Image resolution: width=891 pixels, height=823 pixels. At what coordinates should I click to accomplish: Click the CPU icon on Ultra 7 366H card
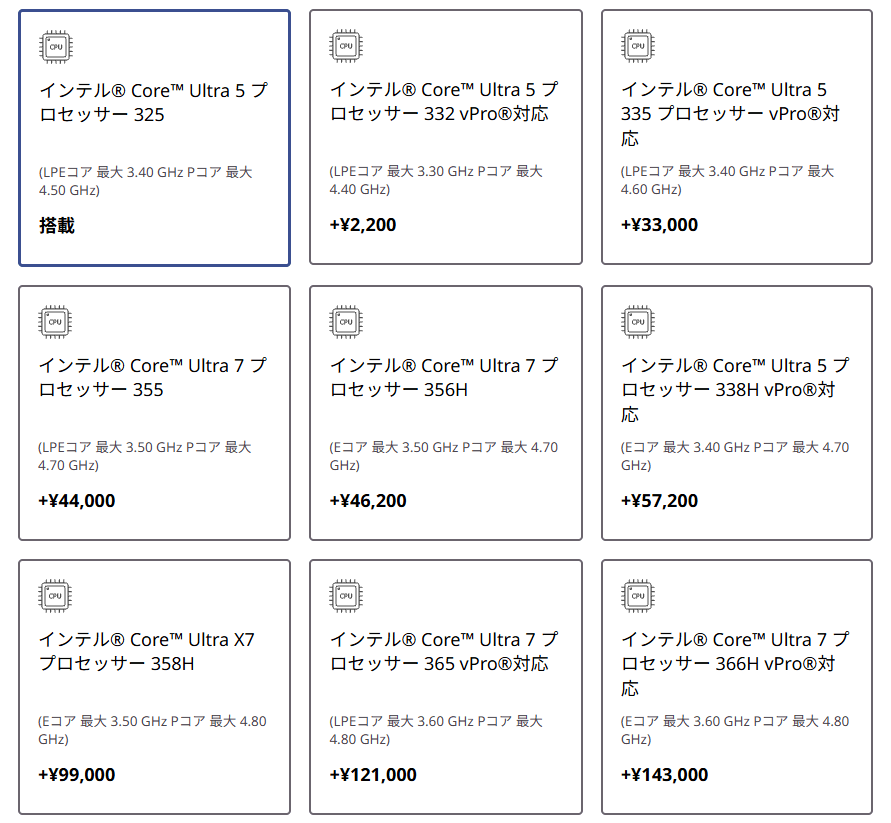[638, 595]
